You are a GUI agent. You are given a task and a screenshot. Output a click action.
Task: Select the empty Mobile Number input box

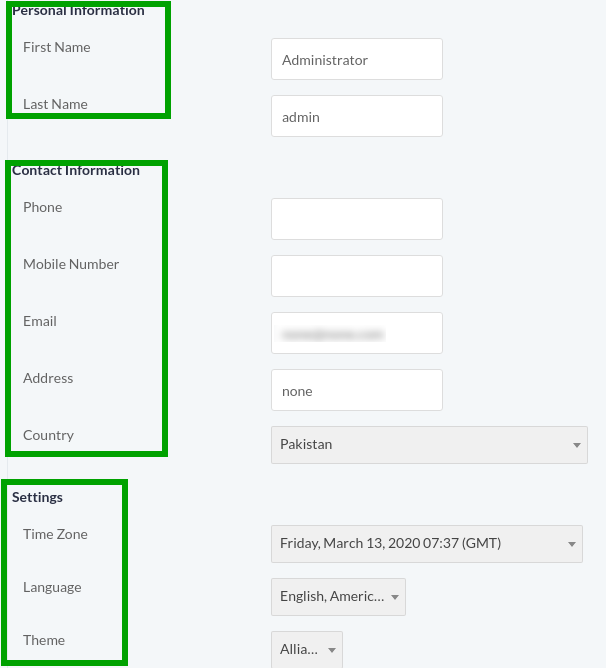[356, 276]
